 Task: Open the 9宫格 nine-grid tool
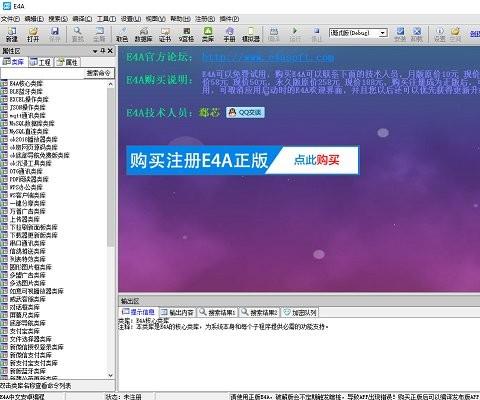186,34
